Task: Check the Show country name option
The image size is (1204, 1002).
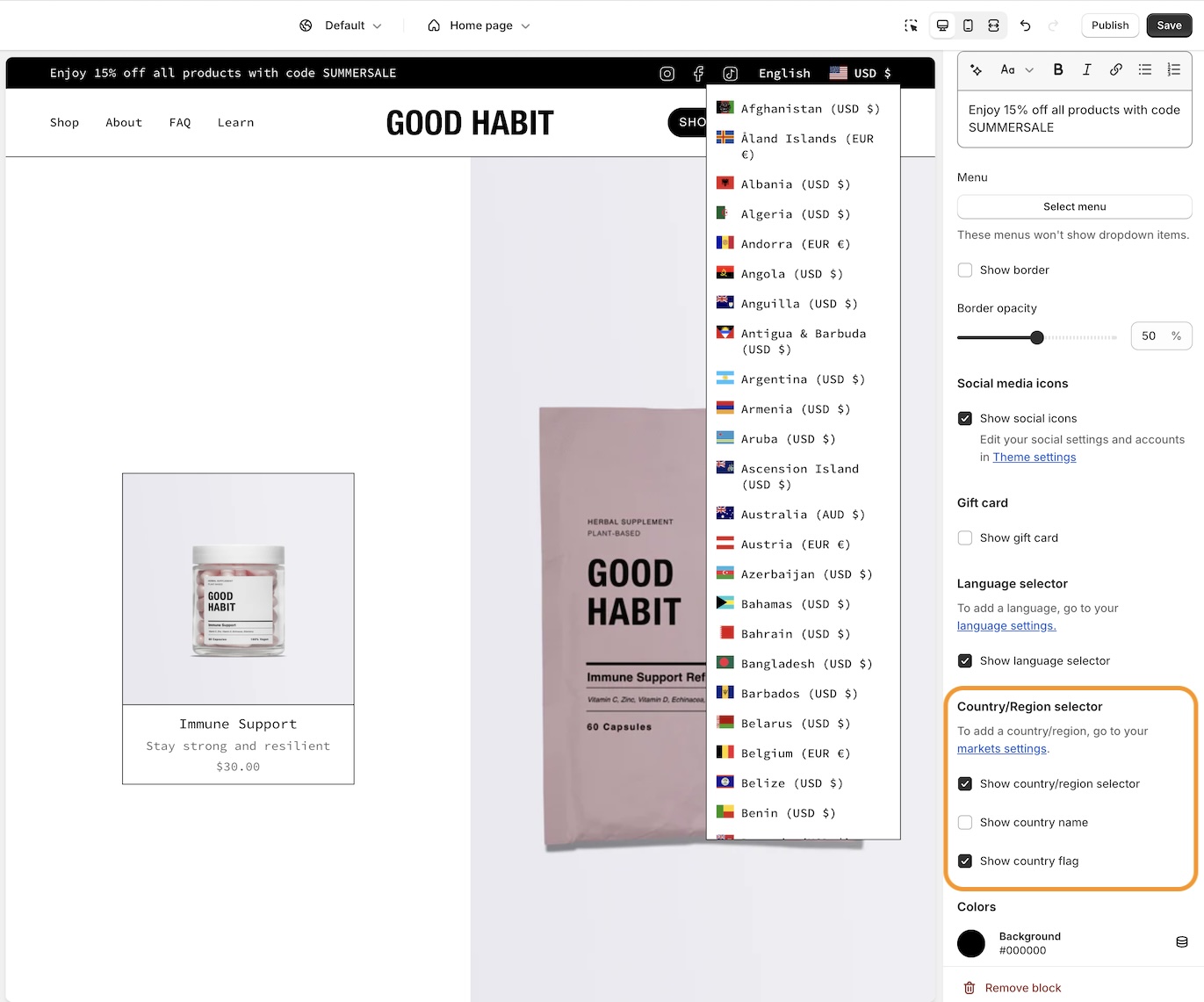Action: click(965, 822)
